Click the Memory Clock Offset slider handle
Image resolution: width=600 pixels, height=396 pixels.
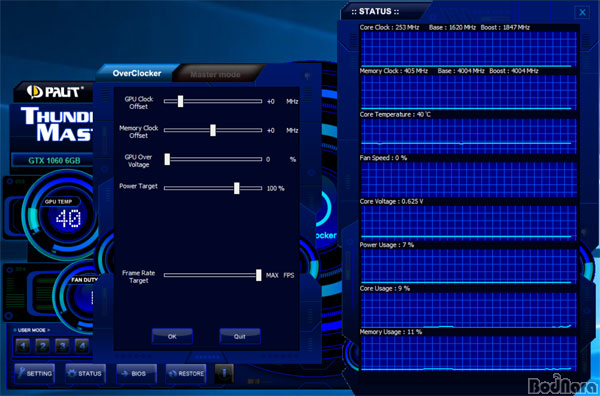213,130
